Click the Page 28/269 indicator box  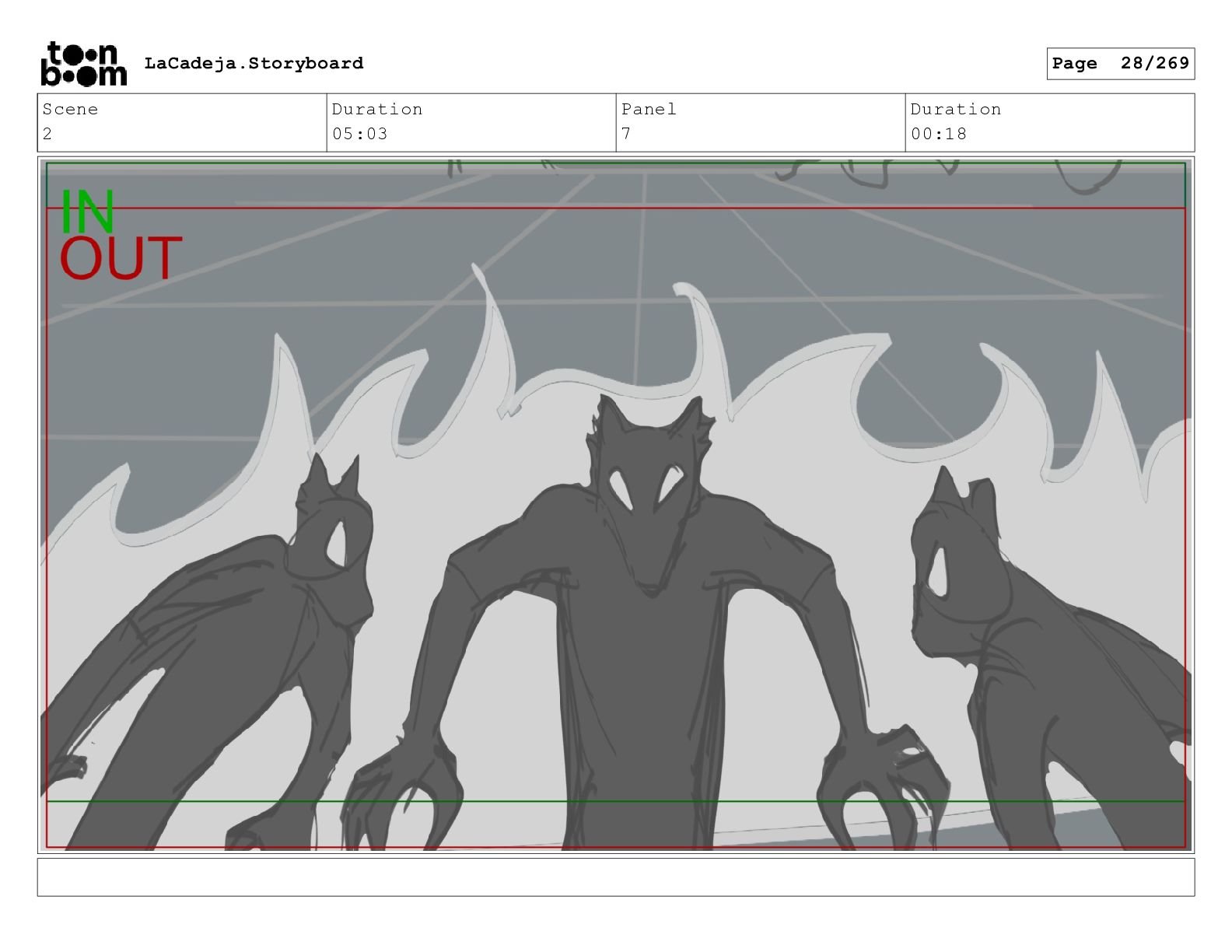1119,64
